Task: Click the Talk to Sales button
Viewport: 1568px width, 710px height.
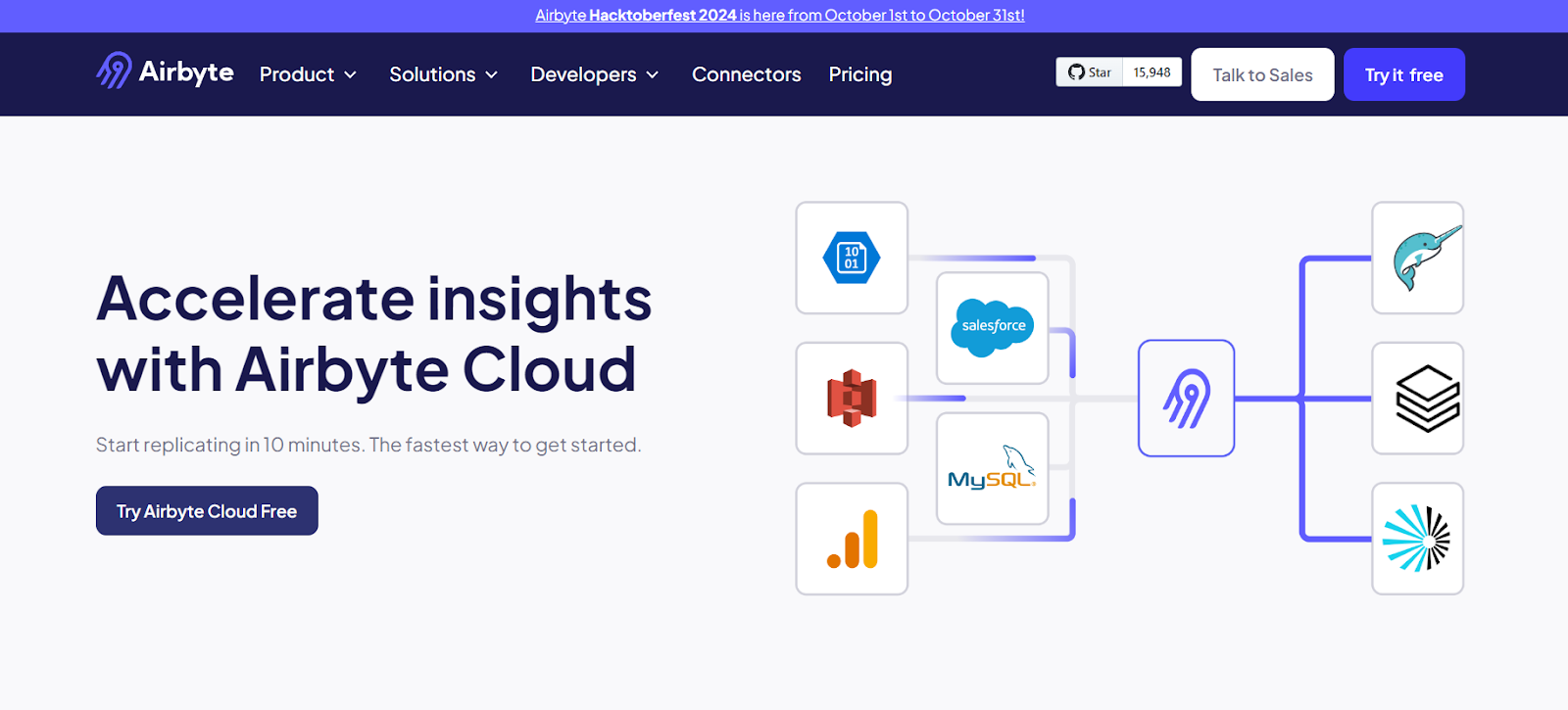Action: [1262, 74]
